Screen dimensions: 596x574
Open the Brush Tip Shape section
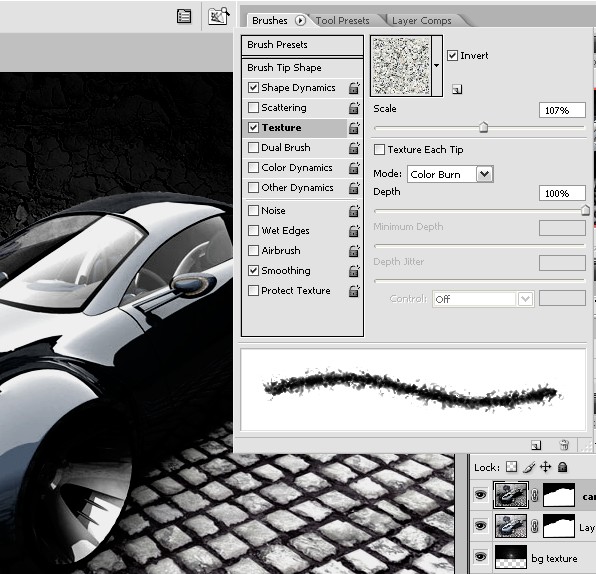[302, 68]
